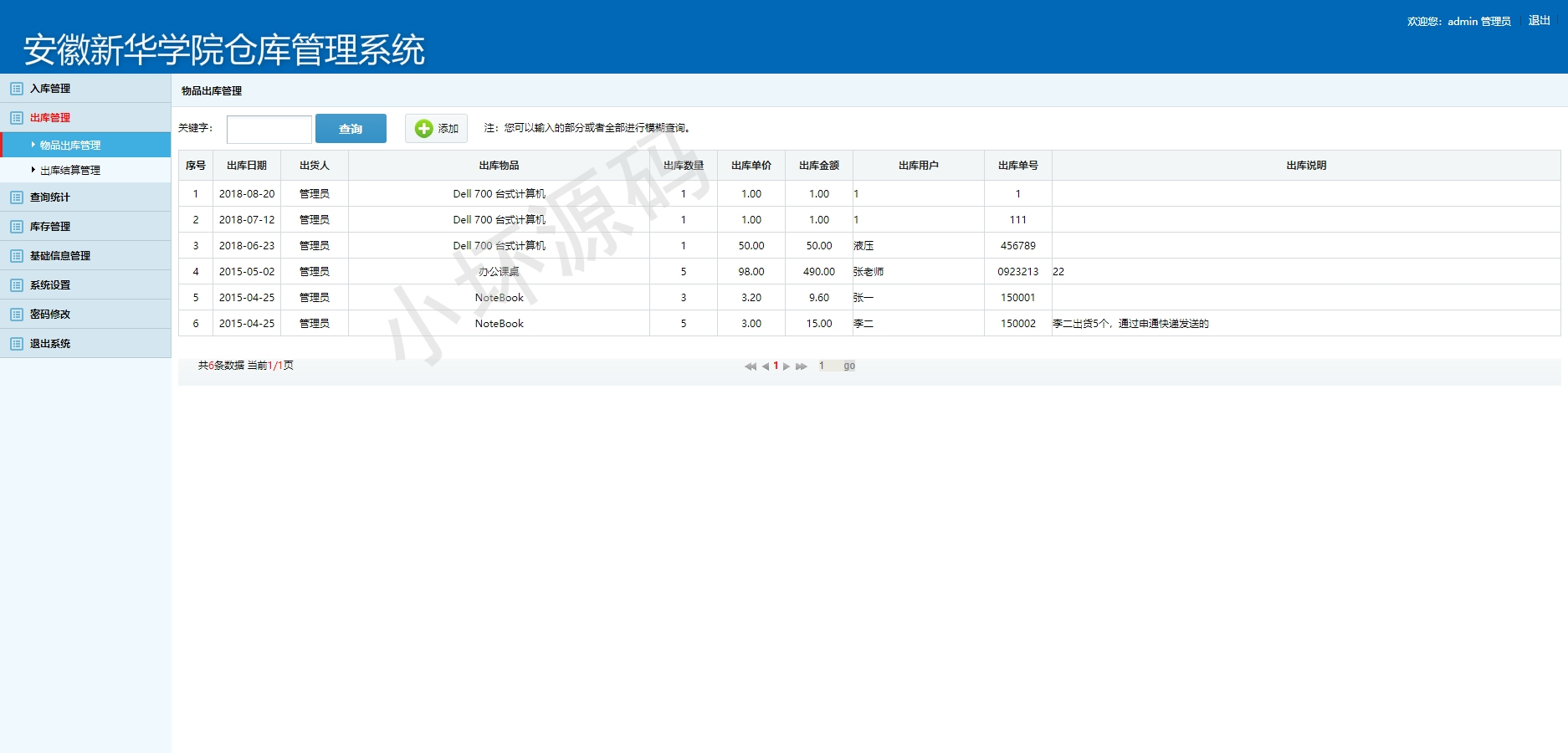This screenshot has width=1568, height=753.
Task: Select date cell 2018-06-23
Action: coord(247,246)
